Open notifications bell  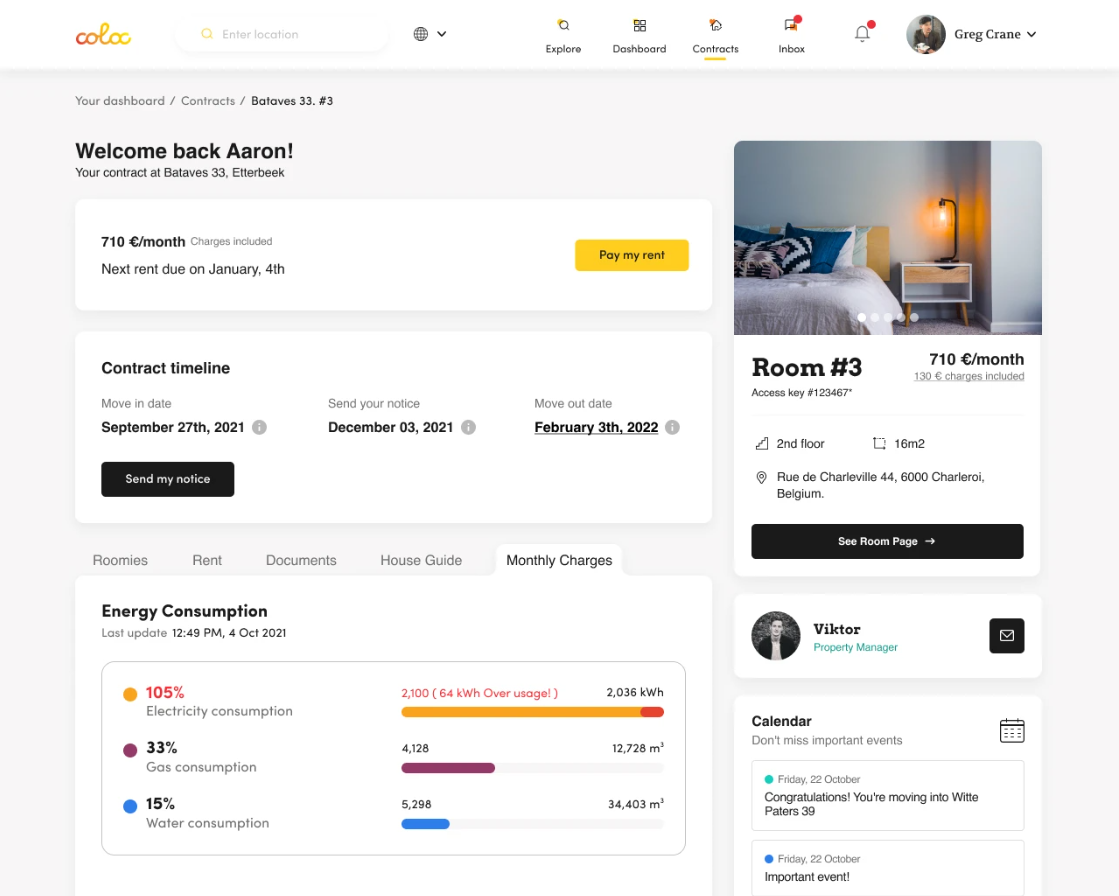(862, 34)
